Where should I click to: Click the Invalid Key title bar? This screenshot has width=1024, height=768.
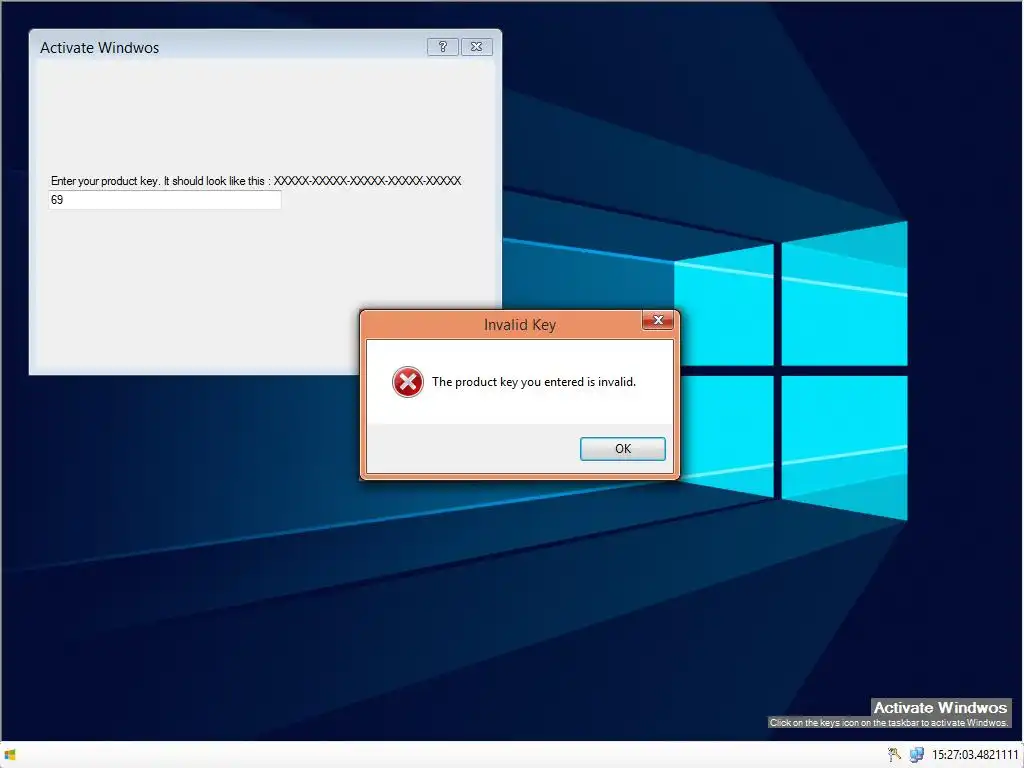(x=519, y=325)
